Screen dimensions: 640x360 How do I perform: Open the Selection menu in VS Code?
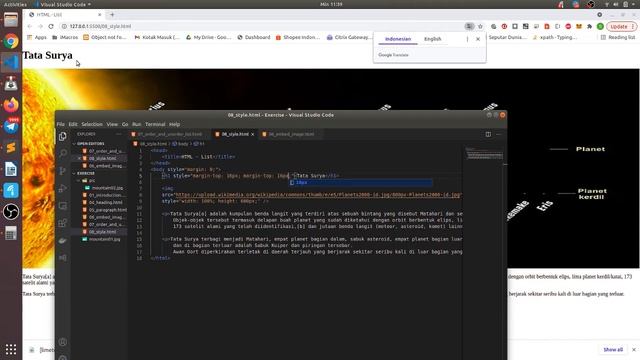[x=92, y=124]
